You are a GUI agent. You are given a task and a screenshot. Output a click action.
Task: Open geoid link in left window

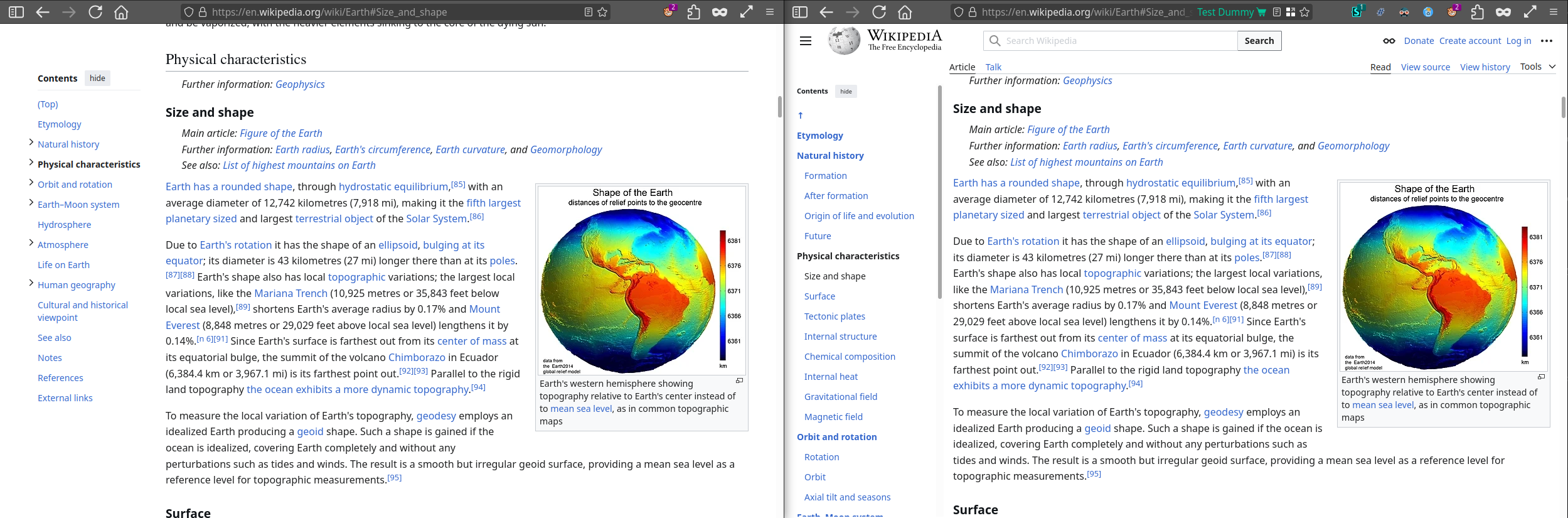point(310,432)
